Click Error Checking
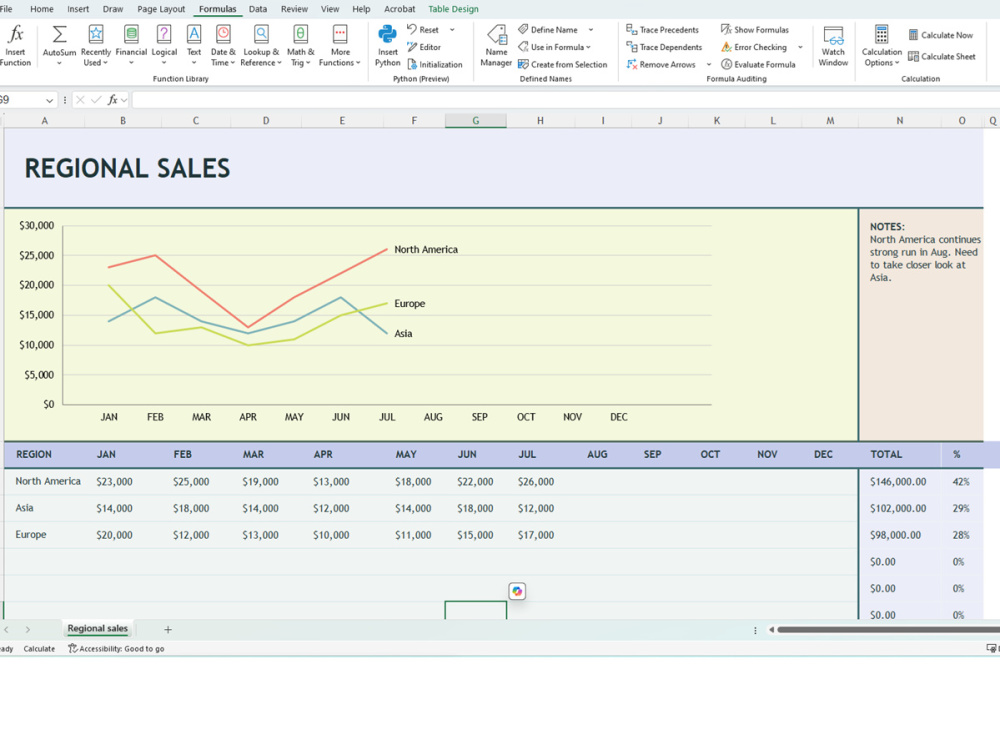The image size is (1000, 750). click(x=754, y=47)
